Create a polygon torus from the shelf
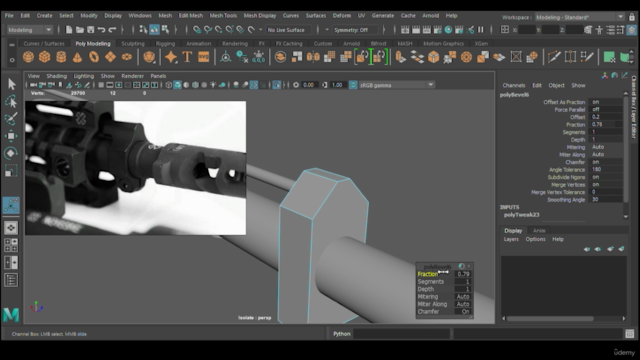Viewport: 640px width, 360px height. point(94,57)
